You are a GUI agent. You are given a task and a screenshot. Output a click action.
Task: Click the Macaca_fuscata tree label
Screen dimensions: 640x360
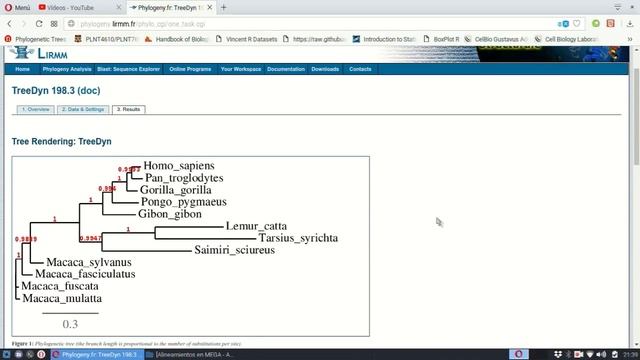click(x=60, y=286)
